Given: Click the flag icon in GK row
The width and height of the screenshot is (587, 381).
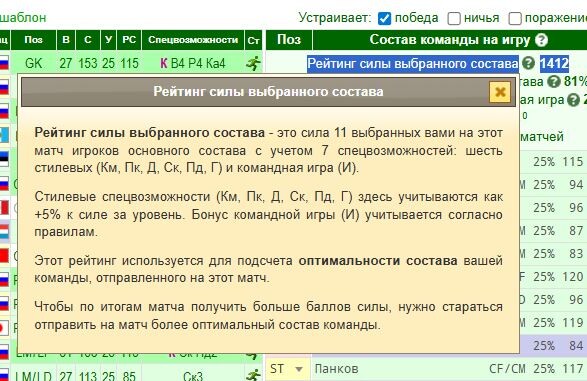Looking at the screenshot, I should pyautogui.click(x=4, y=63).
